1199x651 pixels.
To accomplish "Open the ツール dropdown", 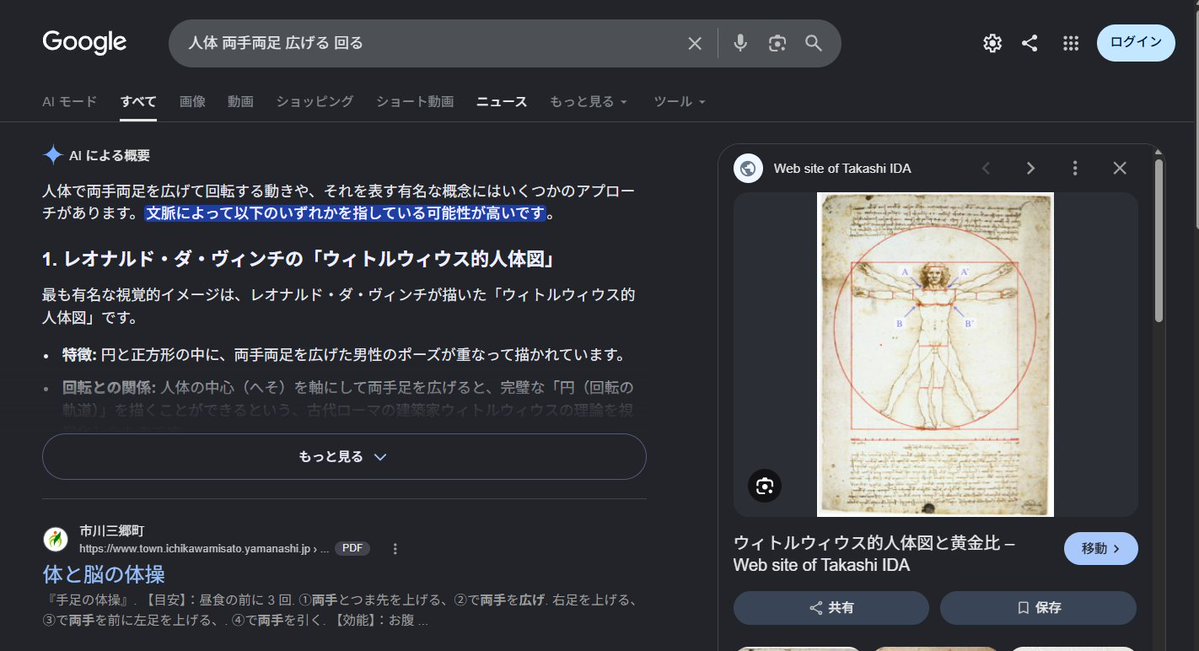I will (679, 102).
